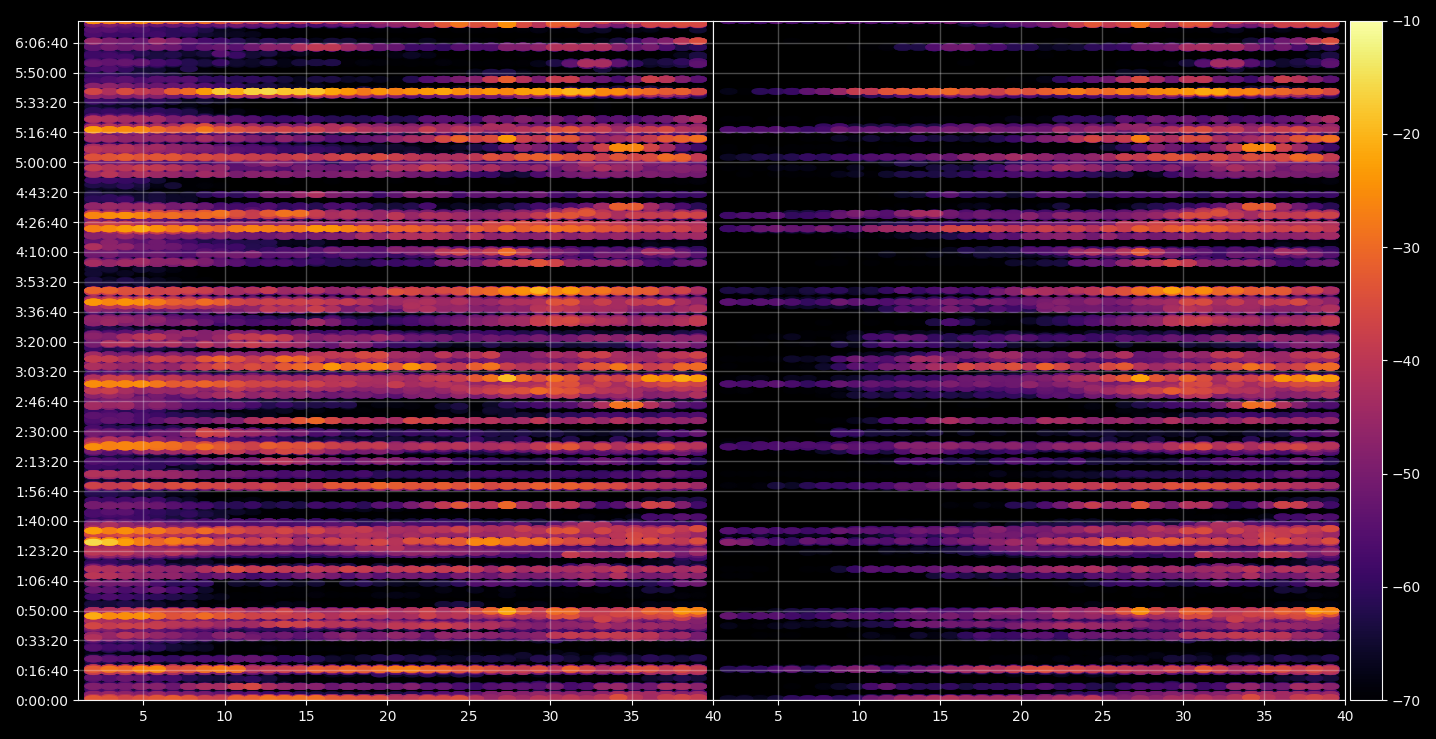
Task: Select x-axis tick 10 under the right panel
Action: (858, 717)
